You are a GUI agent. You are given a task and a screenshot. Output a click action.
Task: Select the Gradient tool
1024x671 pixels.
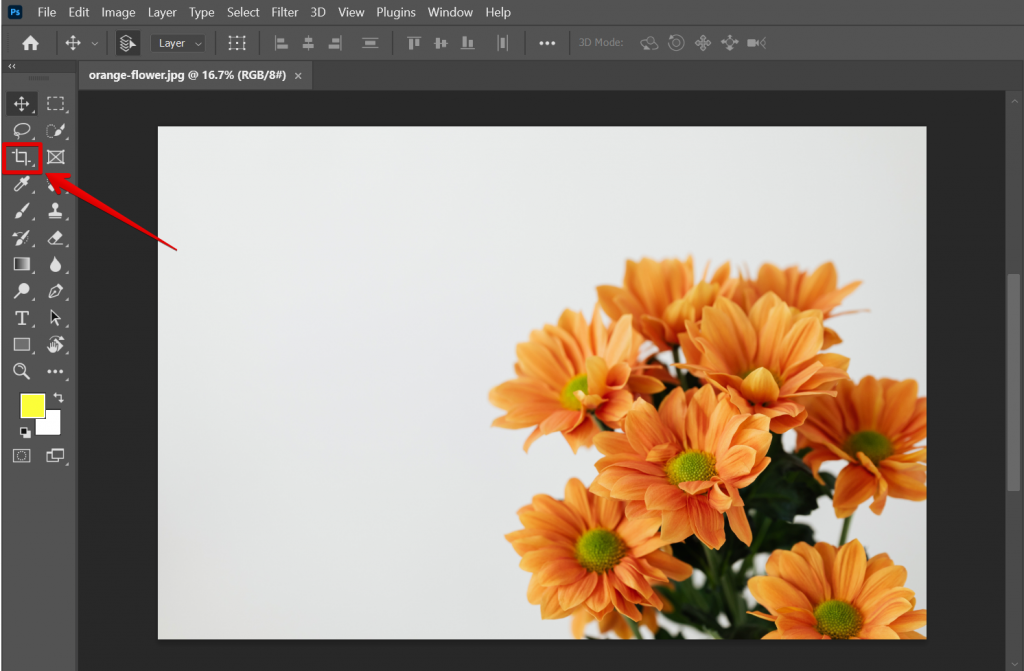pos(21,264)
